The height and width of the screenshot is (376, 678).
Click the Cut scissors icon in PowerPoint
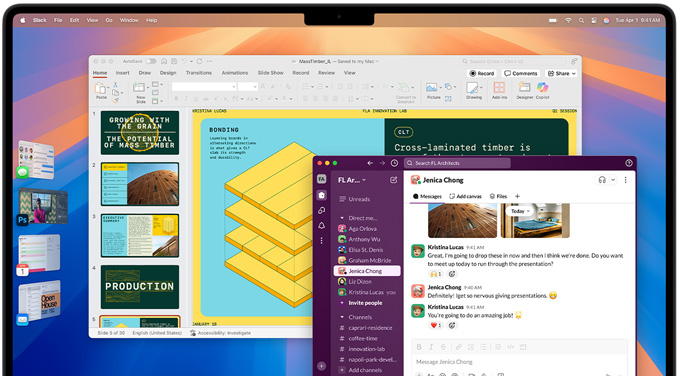(x=115, y=84)
